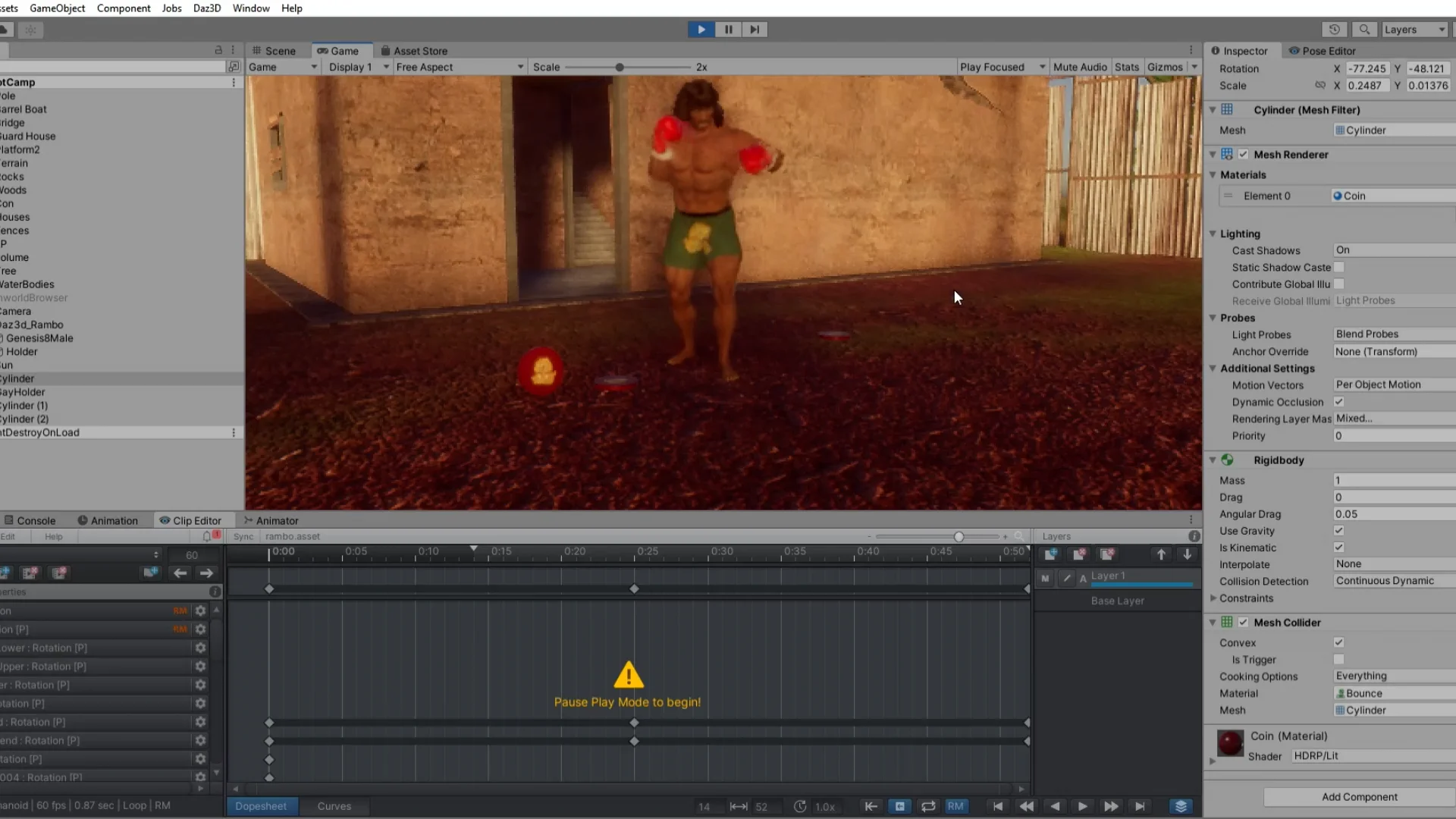This screenshot has width=1456, height=819.
Task: Click the Unity Play mode button
Action: coord(701,30)
